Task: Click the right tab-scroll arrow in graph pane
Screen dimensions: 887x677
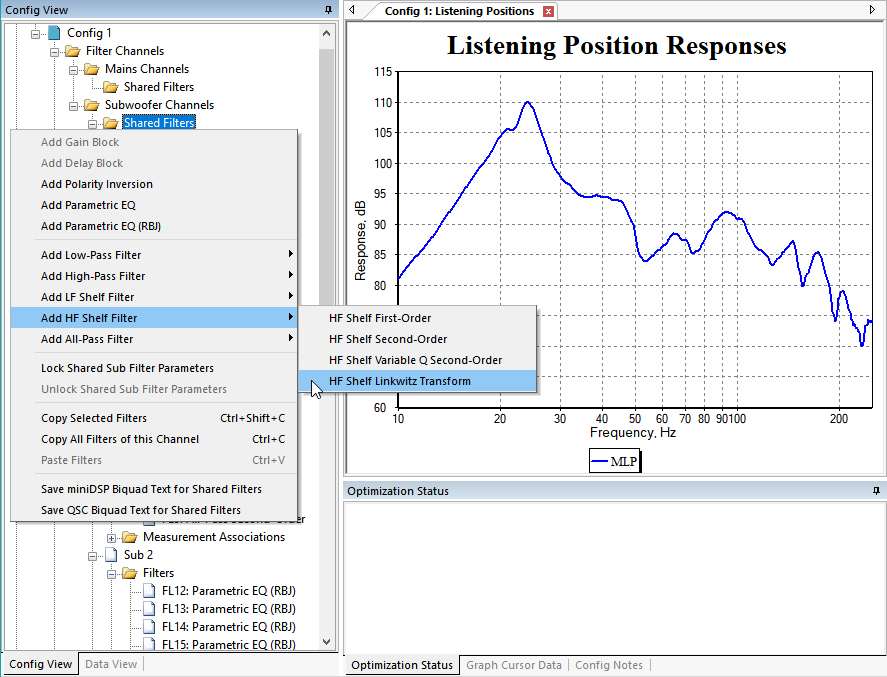Action: (x=872, y=10)
